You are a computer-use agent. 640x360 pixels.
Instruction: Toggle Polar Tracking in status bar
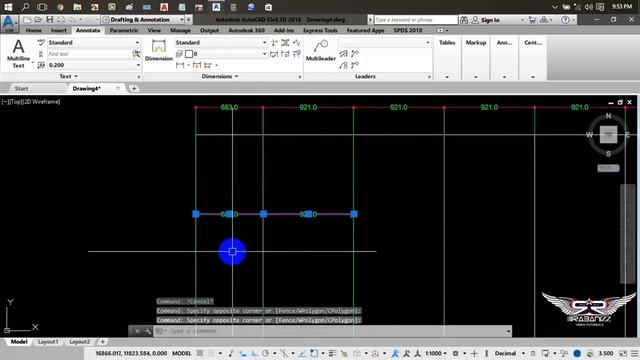[x=266, y=353]
